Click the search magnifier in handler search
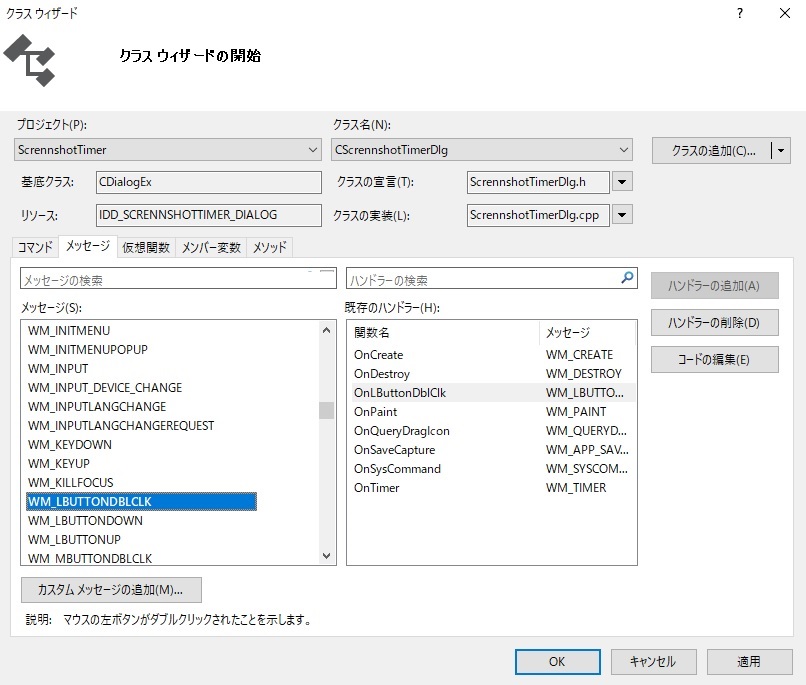806x685 pixels. pyautogui.click(x=627, y=278)
